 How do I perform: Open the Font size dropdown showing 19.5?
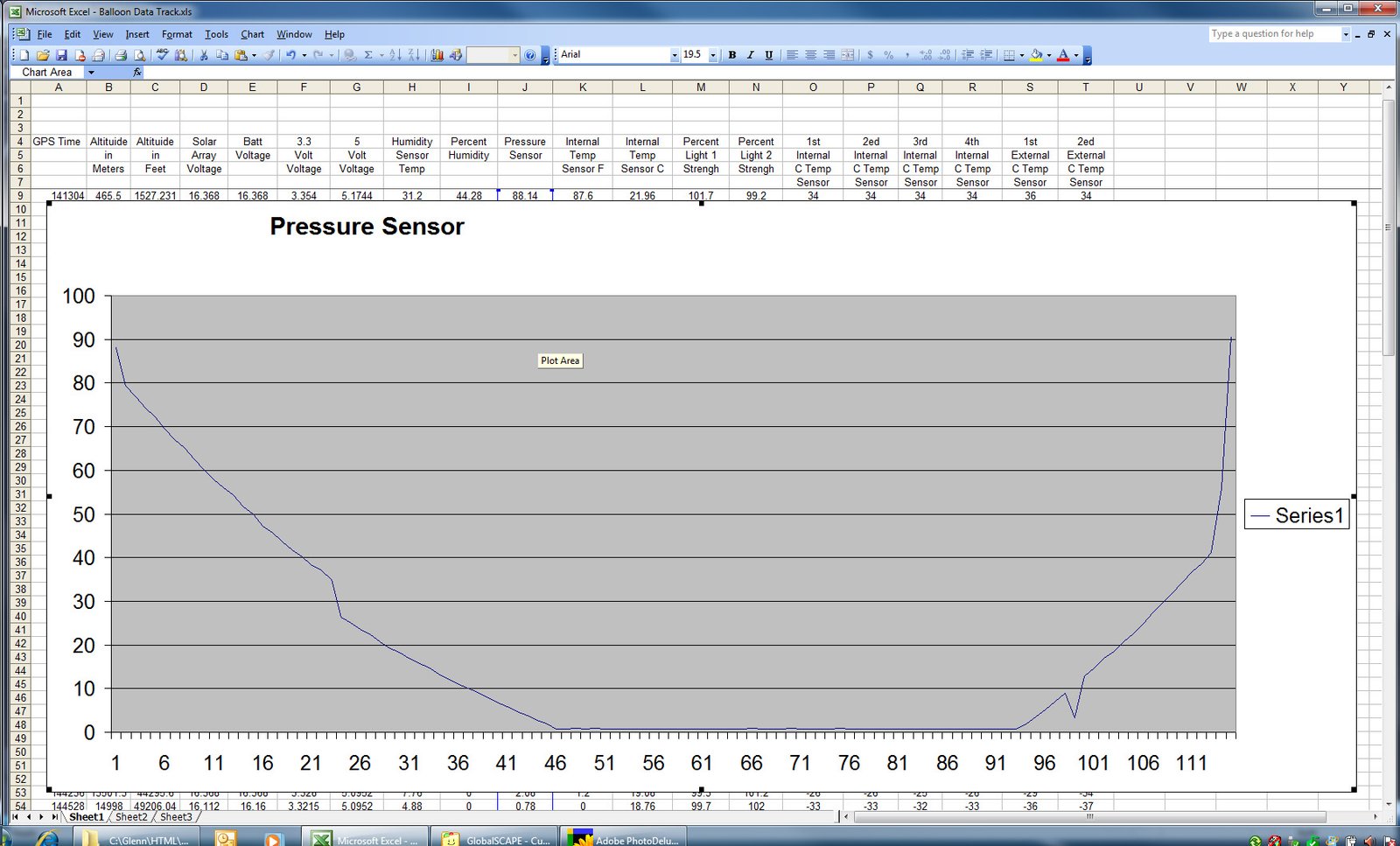[713, 54]
